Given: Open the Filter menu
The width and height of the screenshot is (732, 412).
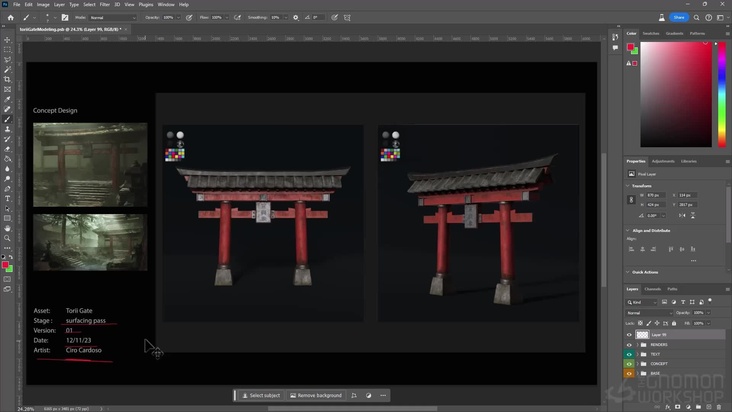Looking at the screenshot, I should (105, 5).
